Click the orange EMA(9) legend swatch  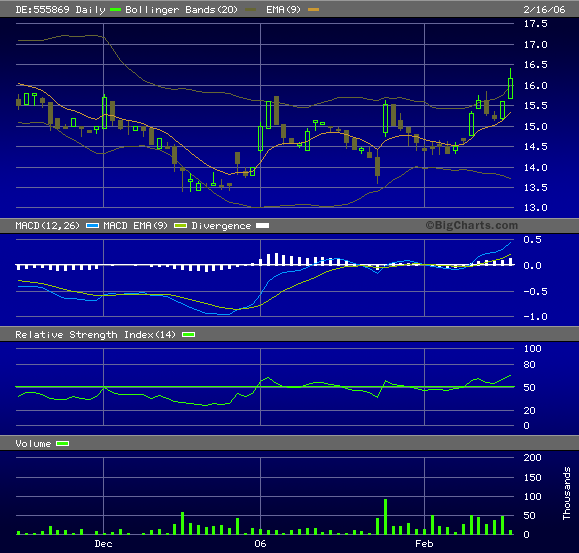click(313, 10)
